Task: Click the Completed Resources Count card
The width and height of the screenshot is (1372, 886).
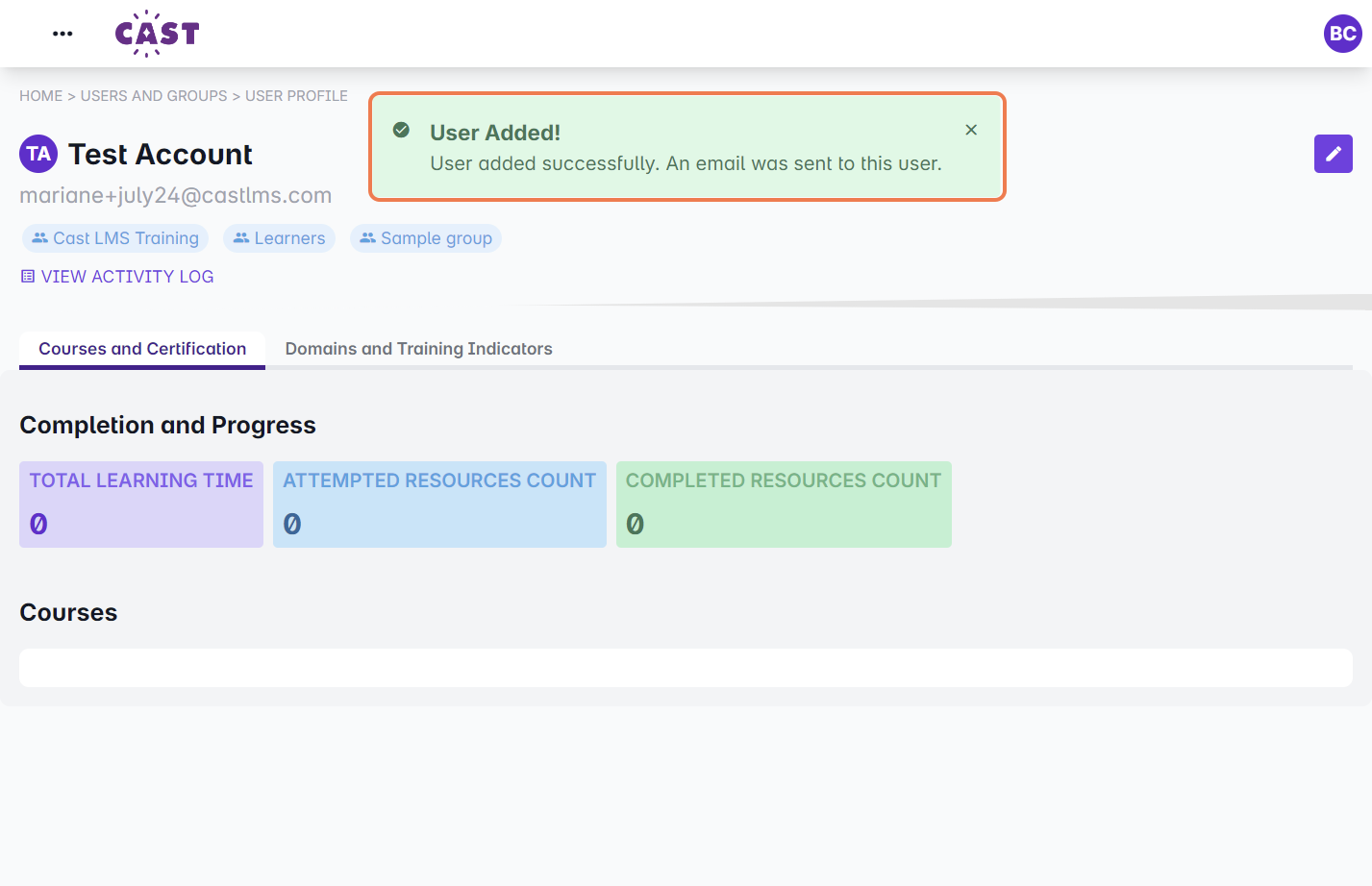Action: (784, 505)
